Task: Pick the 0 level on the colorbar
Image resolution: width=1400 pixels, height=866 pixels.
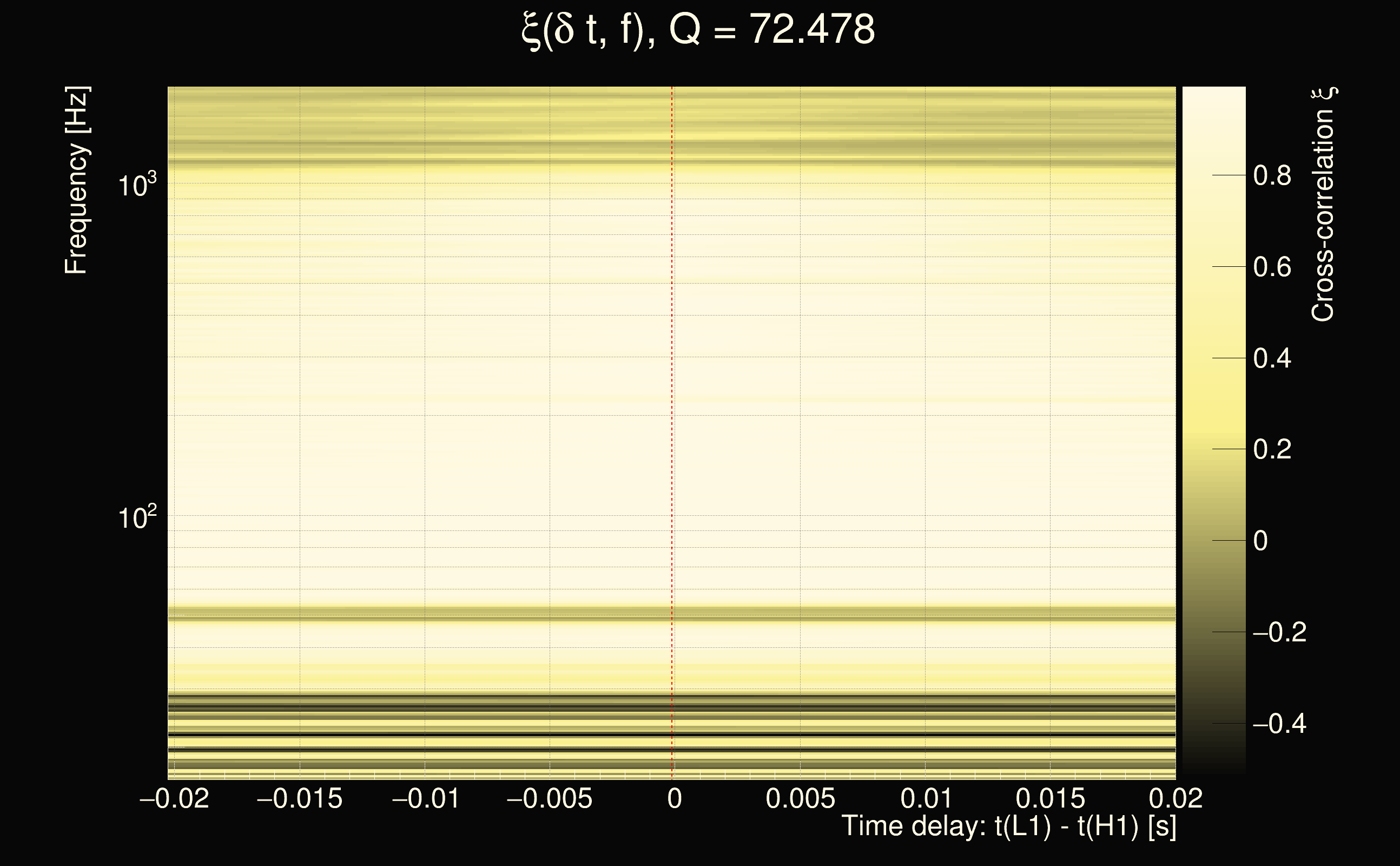Action: (x=1260, y=541)
